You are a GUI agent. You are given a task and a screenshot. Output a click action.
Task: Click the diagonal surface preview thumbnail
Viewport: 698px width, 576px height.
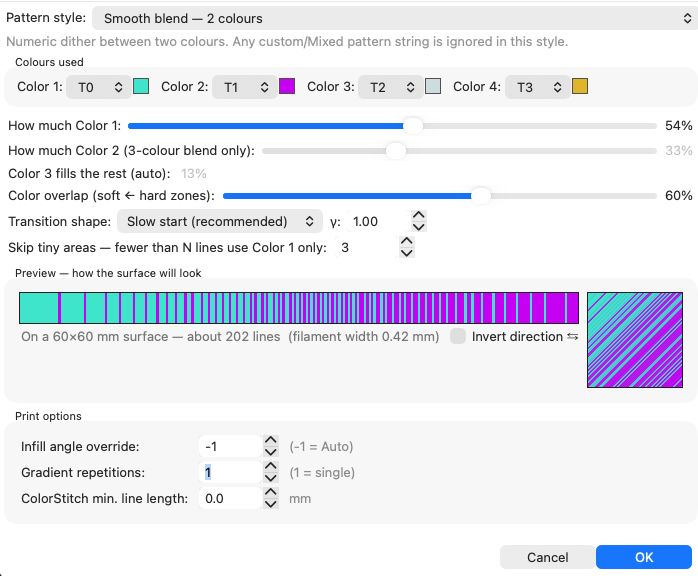click(x=635, y=340)
